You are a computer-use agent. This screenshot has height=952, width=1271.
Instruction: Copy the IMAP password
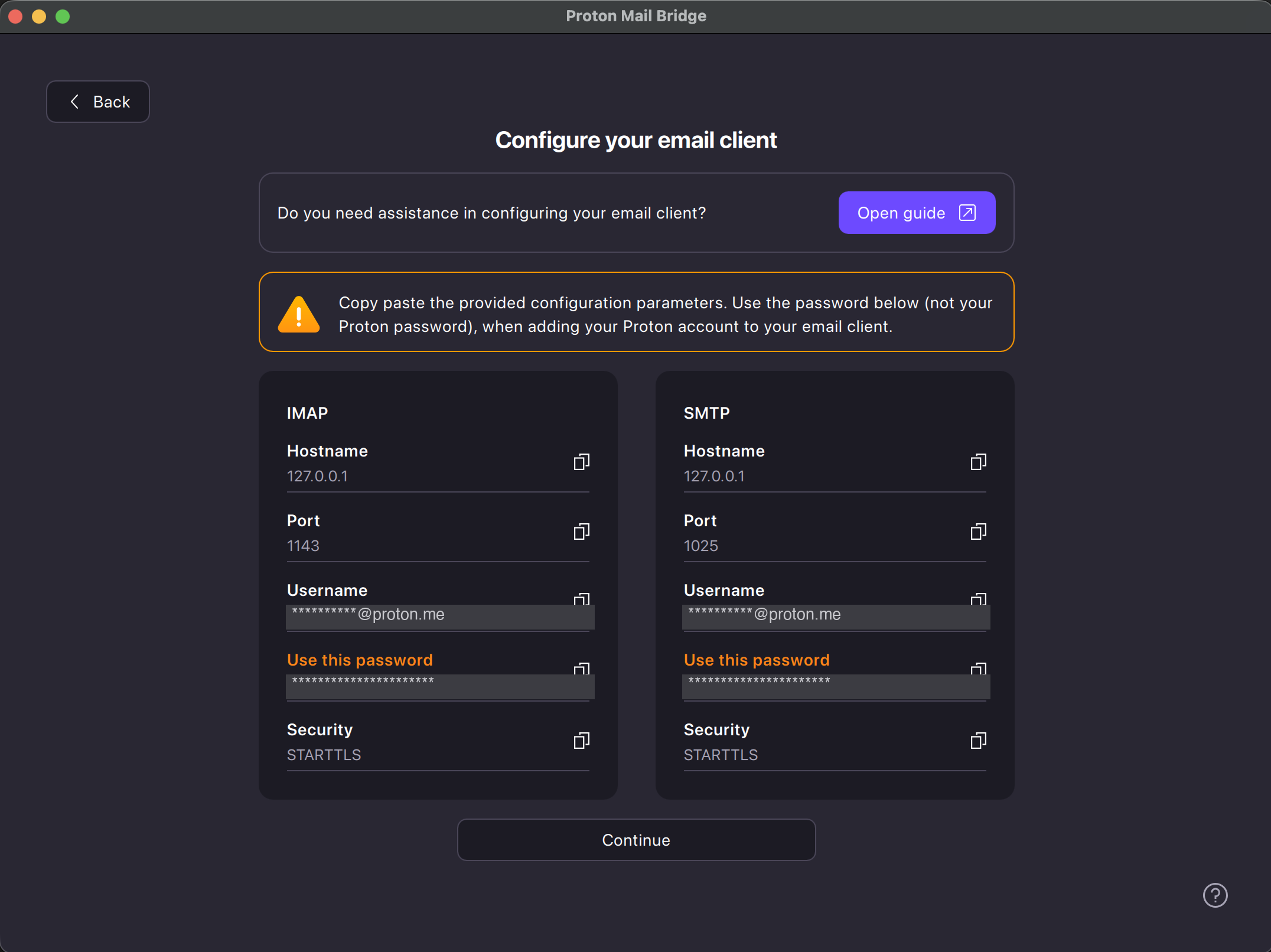[582, 669]
